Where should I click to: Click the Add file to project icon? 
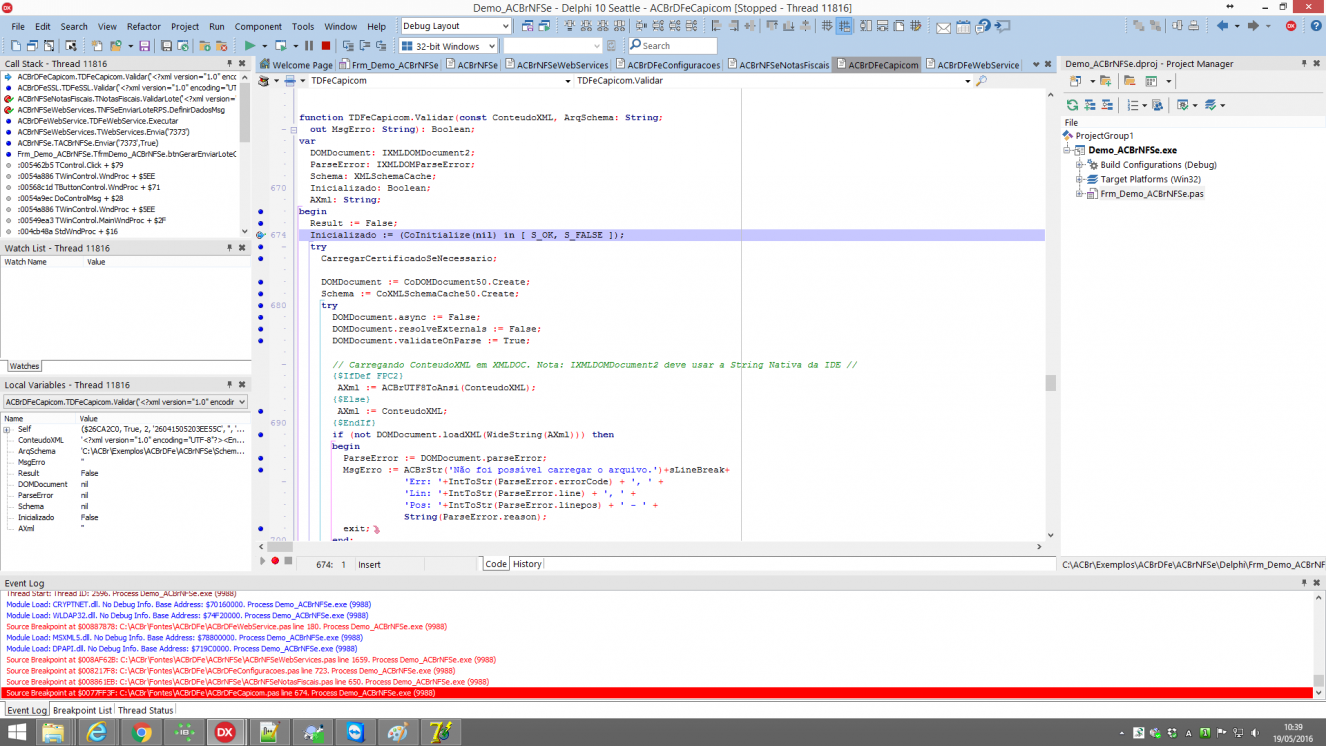click(x=206, y=46)
